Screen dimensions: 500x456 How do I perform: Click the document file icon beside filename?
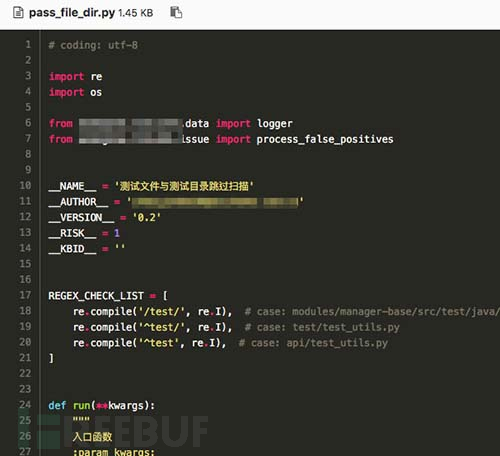click(18, 13)
